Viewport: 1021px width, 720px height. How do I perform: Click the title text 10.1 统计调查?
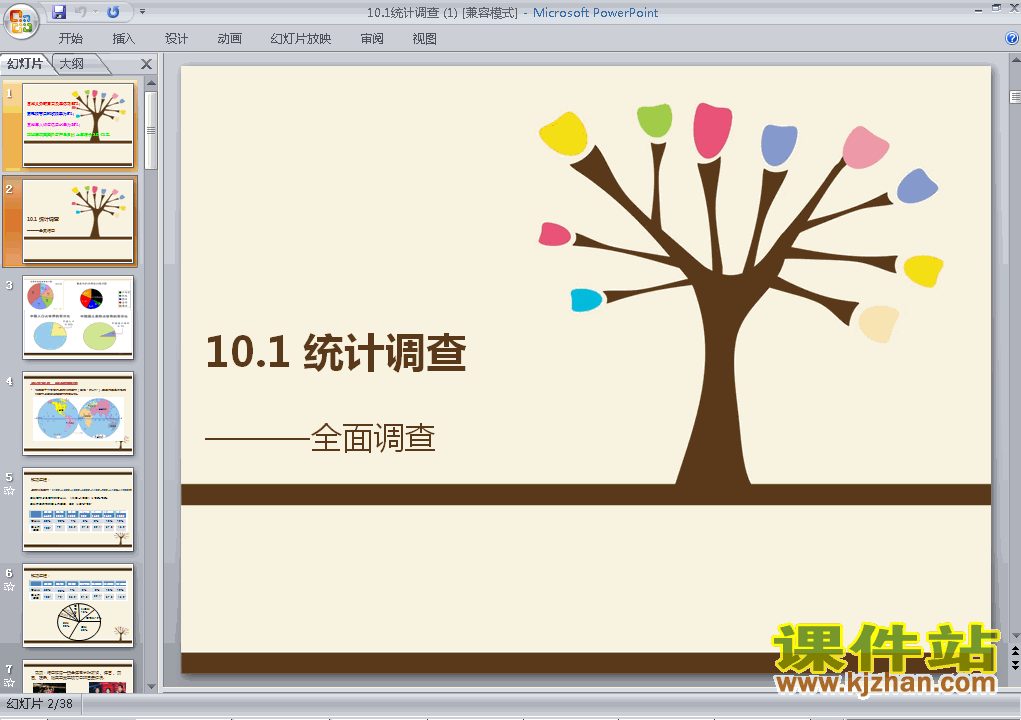click(x=336, y=352)
